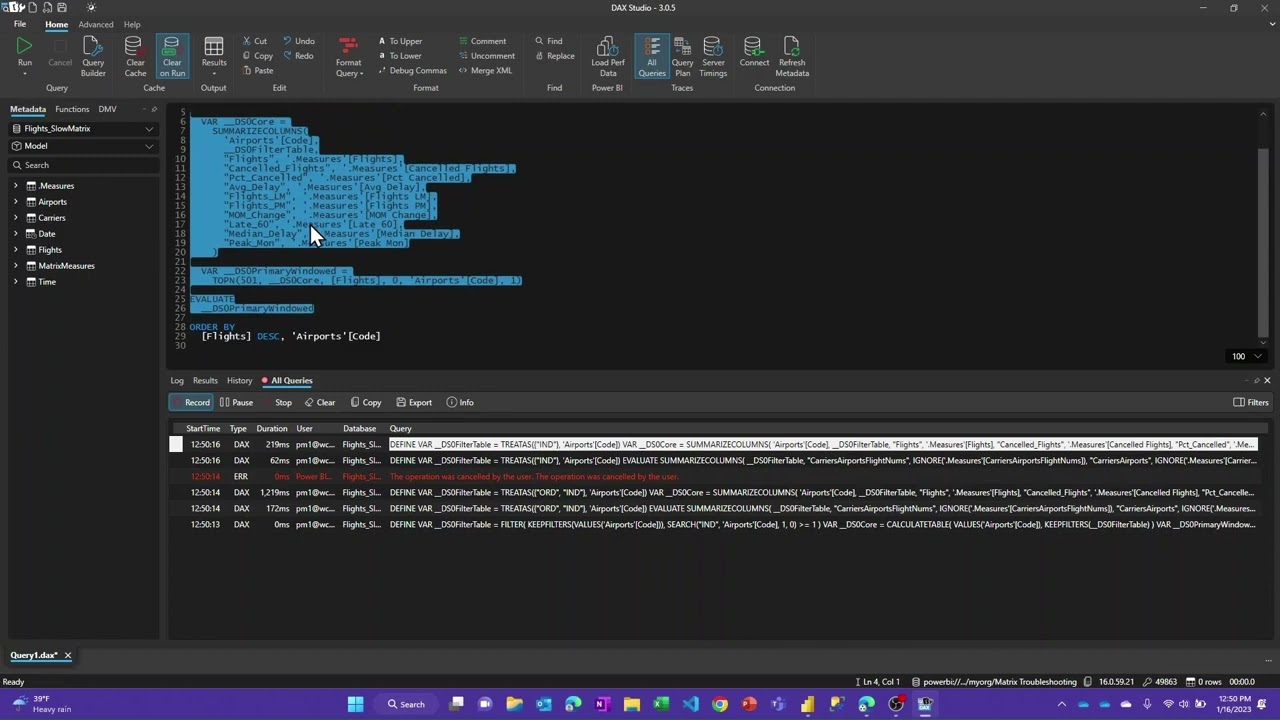Run the query with the Run button
Screen dimensions: 1280x720
(x=24, y=55)
